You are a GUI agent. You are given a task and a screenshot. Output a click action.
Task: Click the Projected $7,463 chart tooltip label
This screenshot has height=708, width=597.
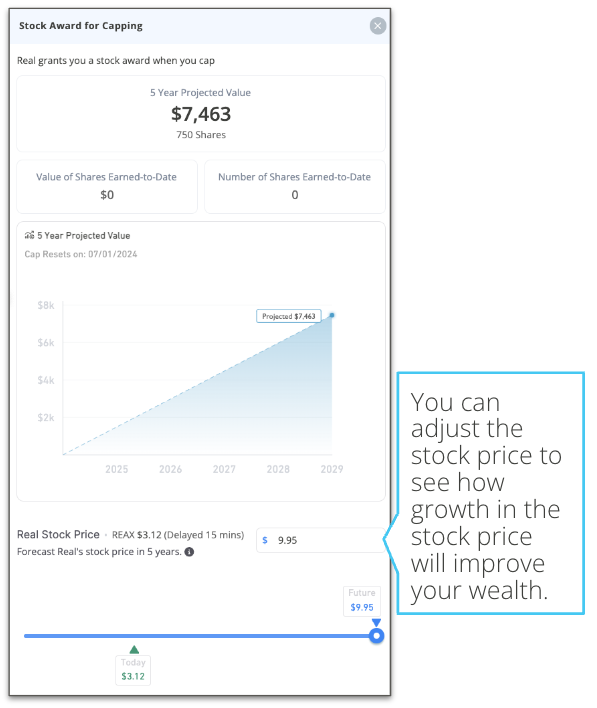(289, 316)
